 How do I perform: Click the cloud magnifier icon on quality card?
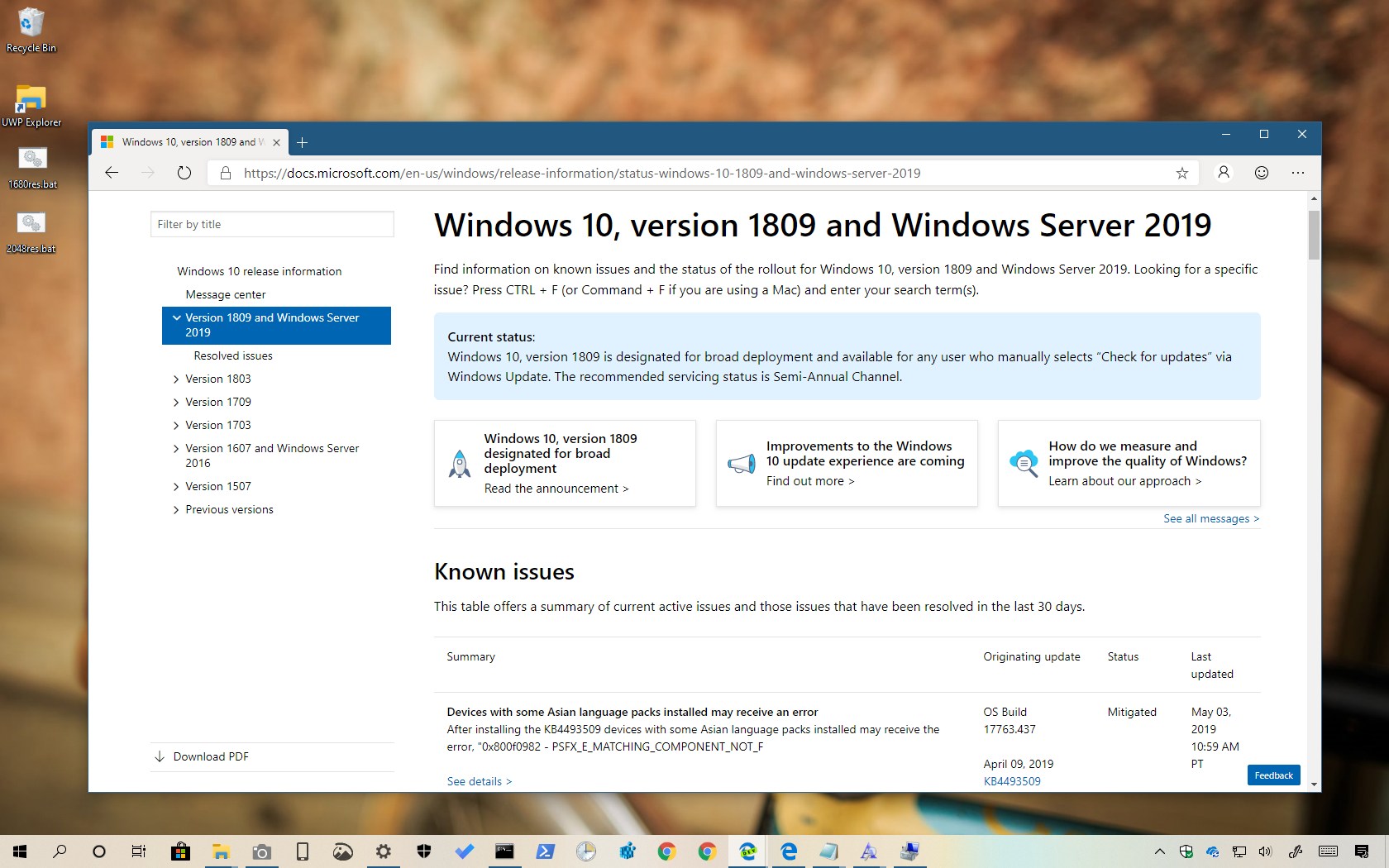coord(1024,463)
